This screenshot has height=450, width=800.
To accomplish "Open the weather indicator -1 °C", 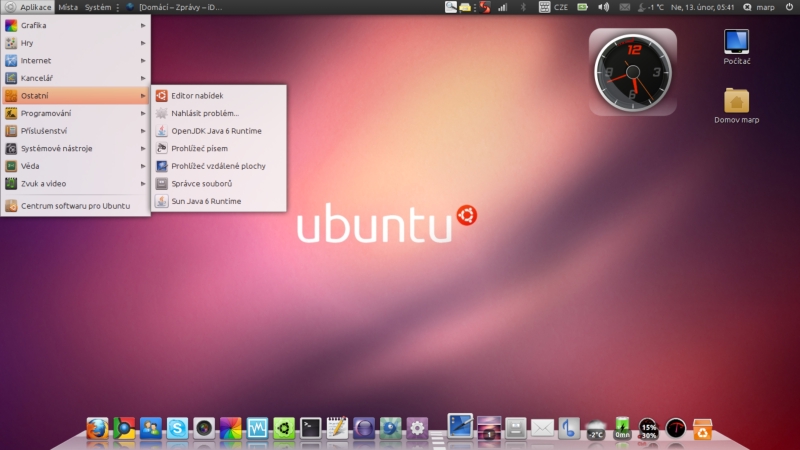I will [x=652, y=7].
